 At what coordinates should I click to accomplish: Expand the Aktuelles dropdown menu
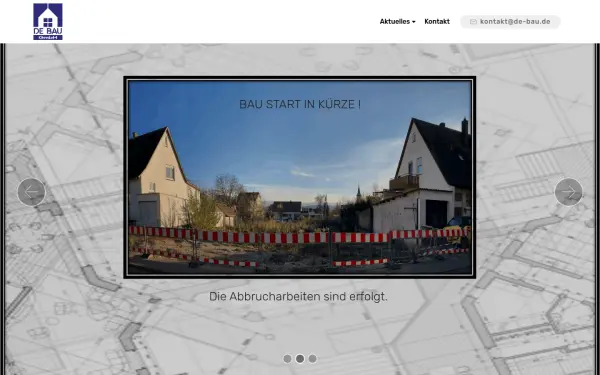(x=397, y=22)
